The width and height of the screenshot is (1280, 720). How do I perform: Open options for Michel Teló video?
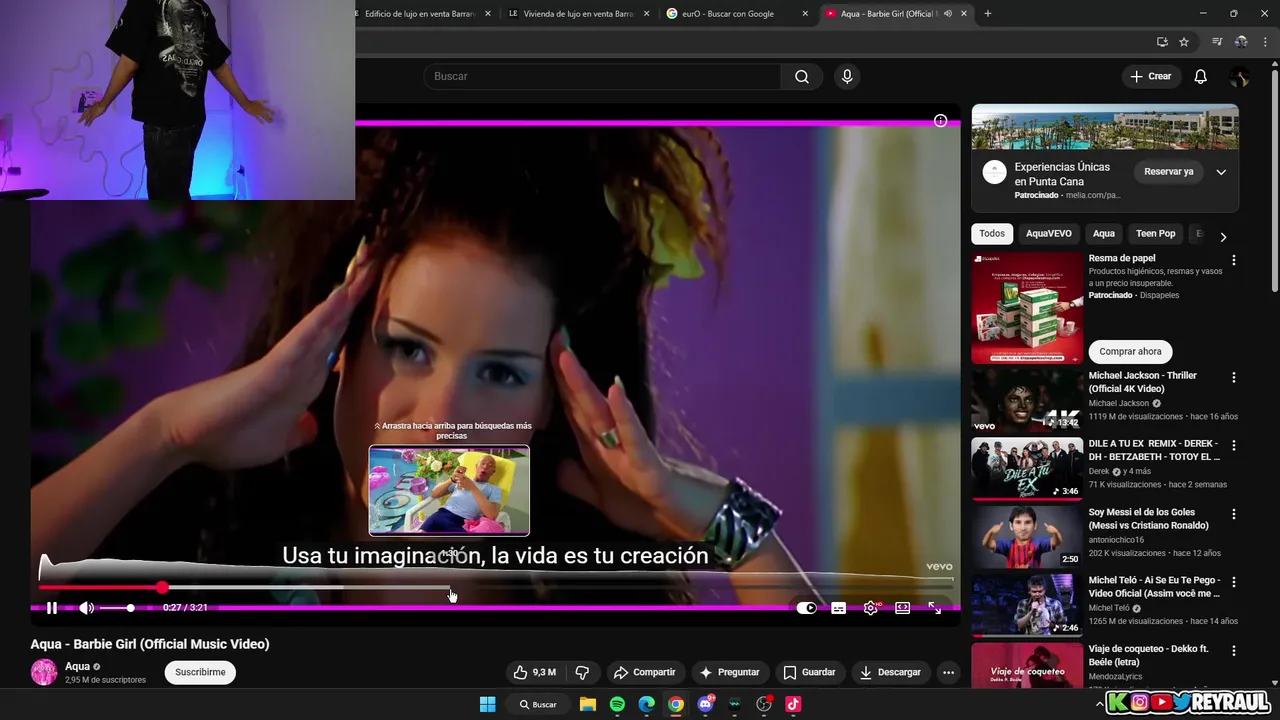(1233, 582)
